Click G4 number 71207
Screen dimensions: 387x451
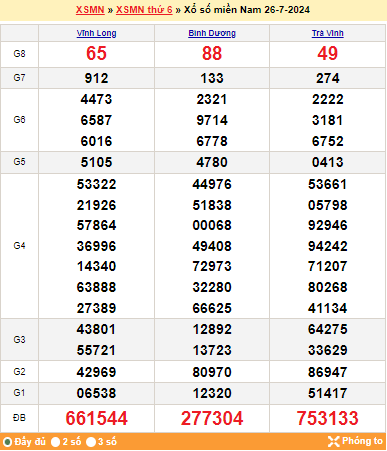pyautogui.click(x=328, y=266)
